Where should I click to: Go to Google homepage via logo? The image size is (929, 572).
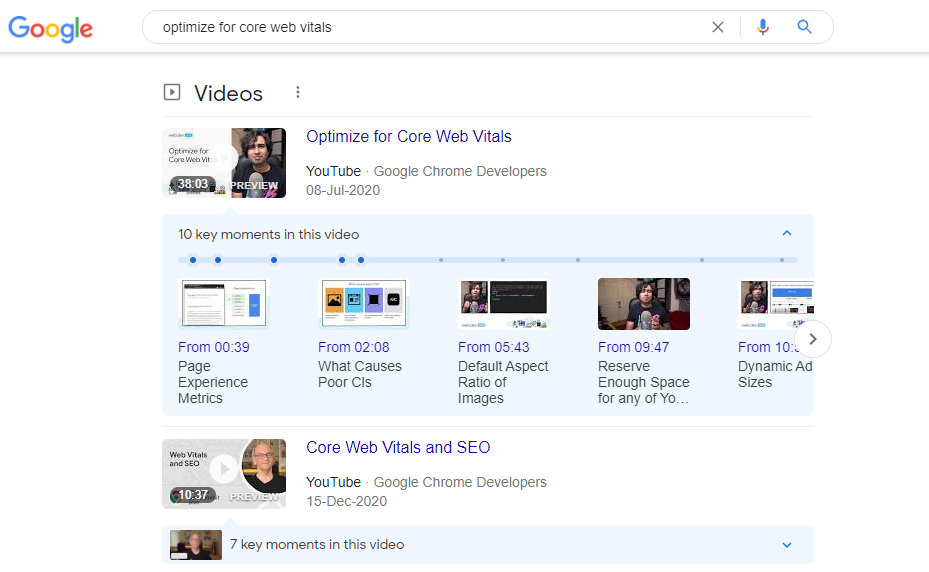click(x=50, y=28)
